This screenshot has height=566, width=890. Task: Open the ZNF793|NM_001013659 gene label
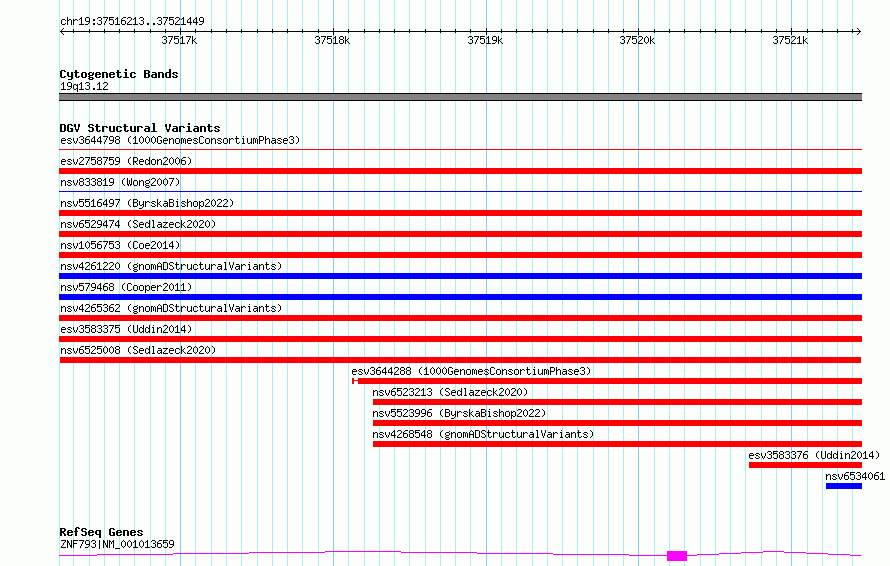coord(117,544)
